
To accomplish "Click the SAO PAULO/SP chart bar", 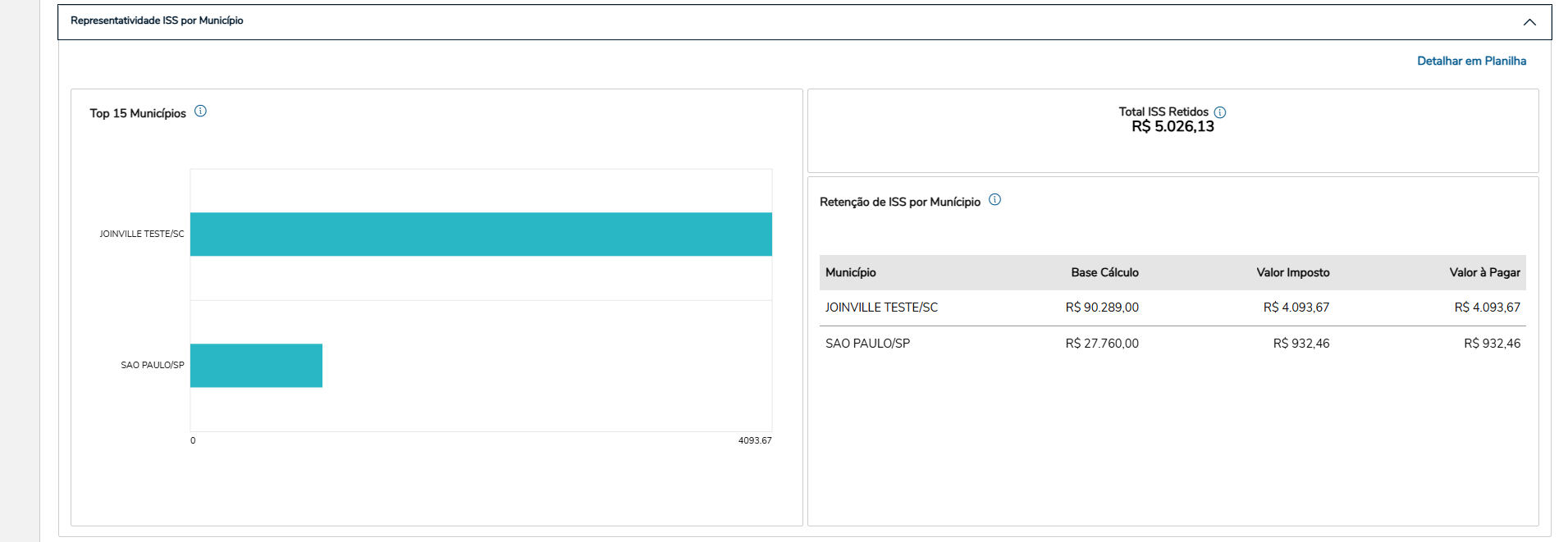I will pos(256,366).
